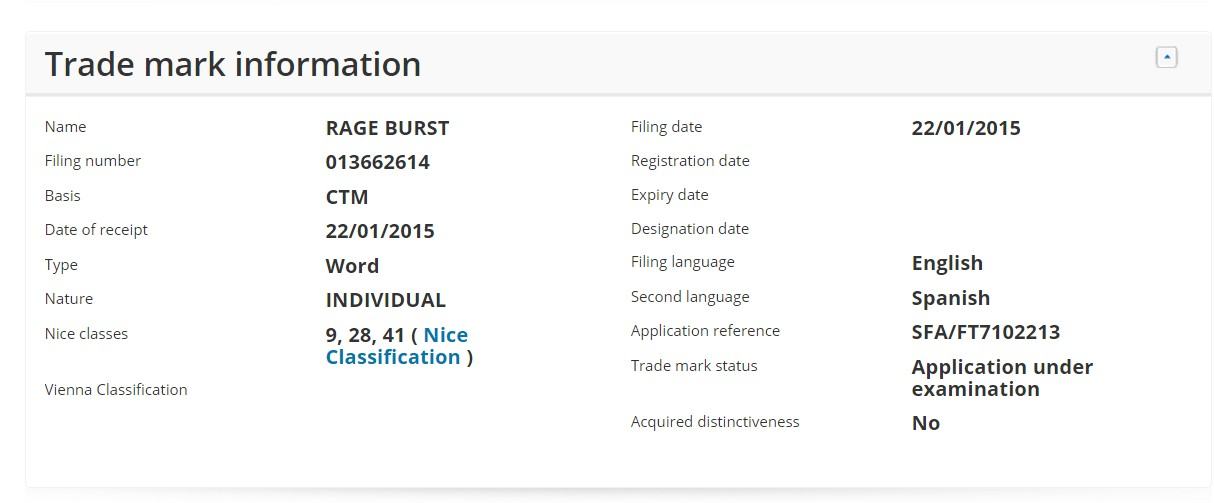Screen dimensions: 1214x503
Task: Open the Nice Classification link
Action: (397, 346)
